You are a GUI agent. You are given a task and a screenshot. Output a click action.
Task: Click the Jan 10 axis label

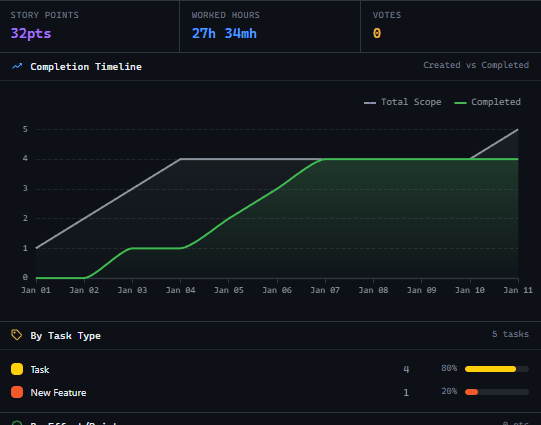[x=470, y=290]
